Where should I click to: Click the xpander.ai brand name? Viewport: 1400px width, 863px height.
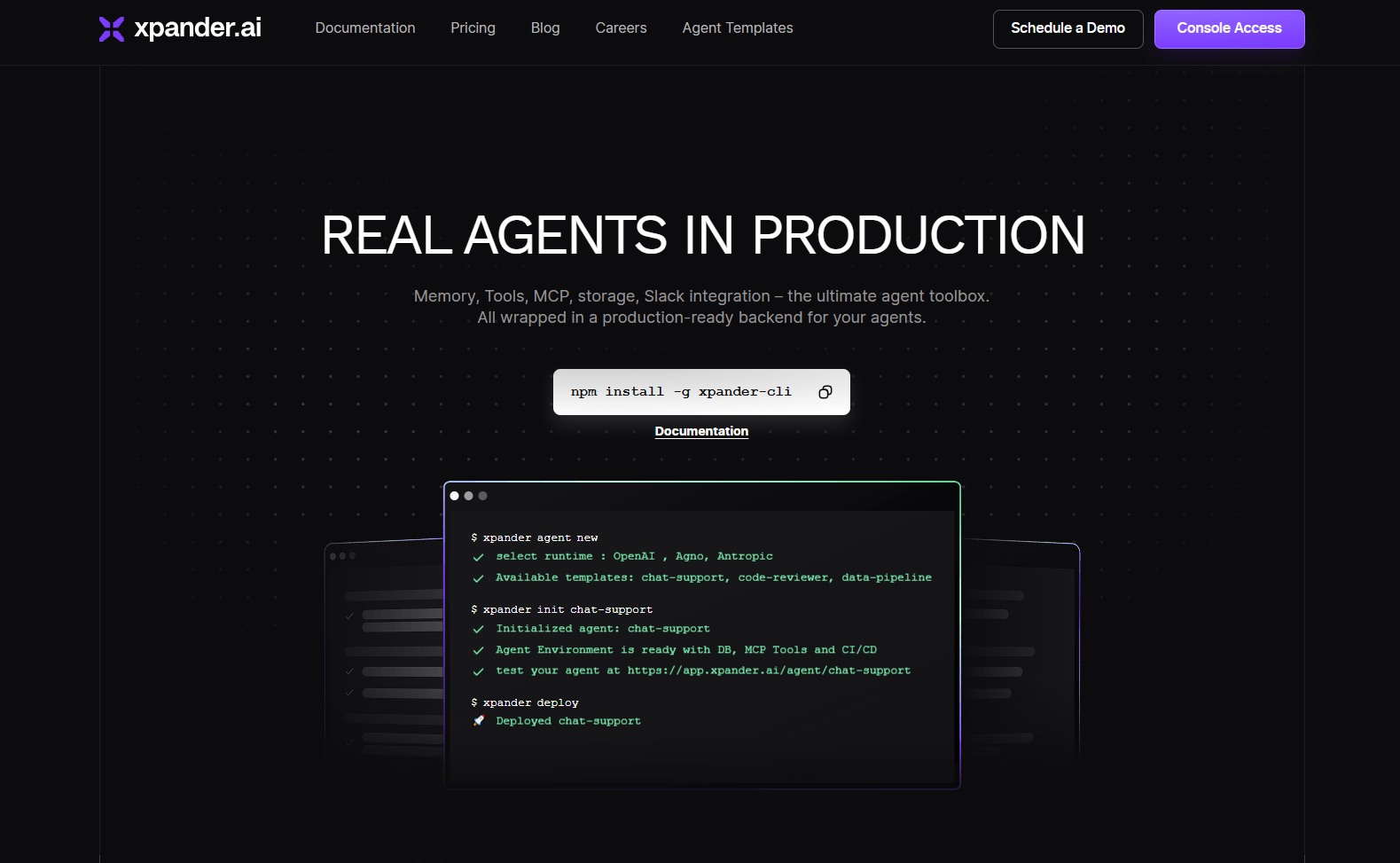[198, 28]
